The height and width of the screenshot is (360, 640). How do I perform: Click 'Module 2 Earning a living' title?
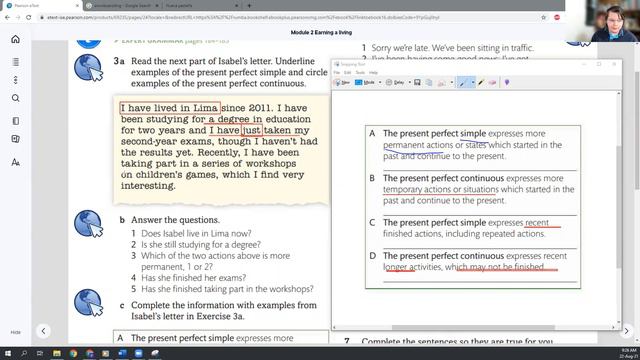tap(321, 32)
